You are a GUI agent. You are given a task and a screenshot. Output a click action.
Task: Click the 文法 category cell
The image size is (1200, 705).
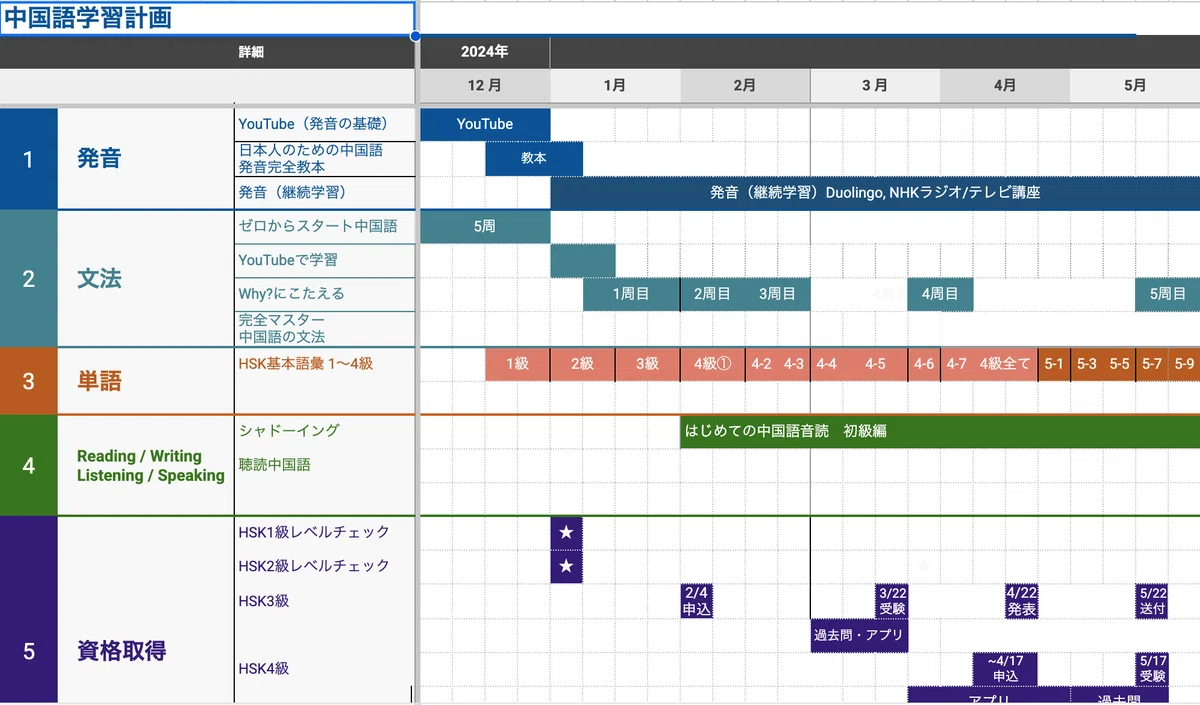point(146,279)
